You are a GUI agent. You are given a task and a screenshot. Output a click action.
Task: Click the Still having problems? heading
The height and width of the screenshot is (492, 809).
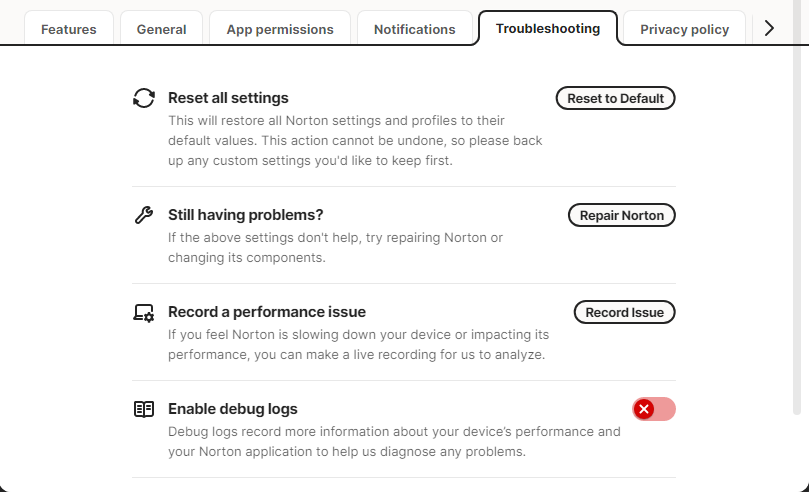pyautogui.click(x=246, y=215)
